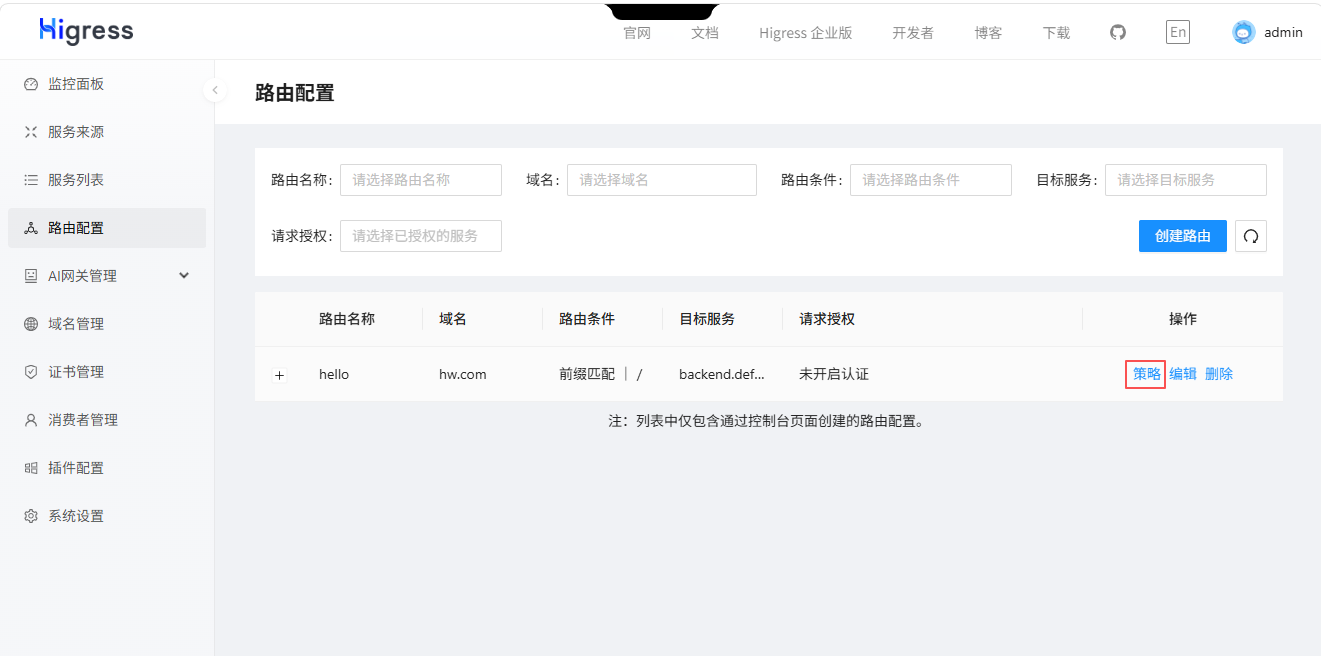Screen dimensions: 1321x656
Task: Click the 域名管理 globe icon
Action: (x=31, y=324)
